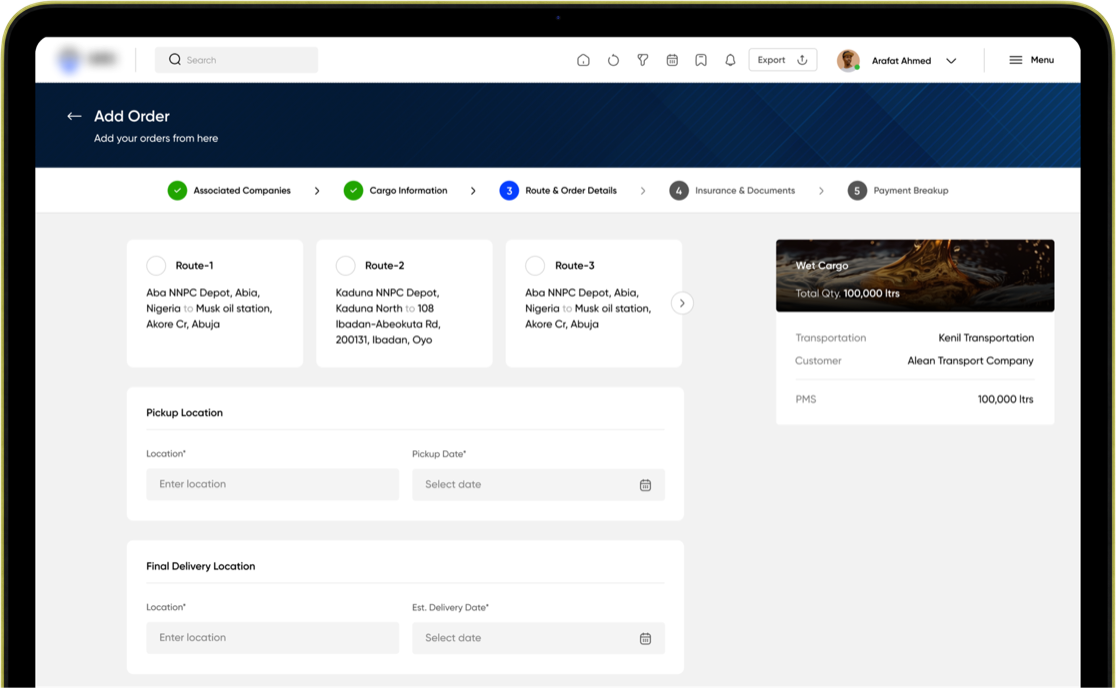
Task: Open the Payment Breakup step
Action: point(897,191)
